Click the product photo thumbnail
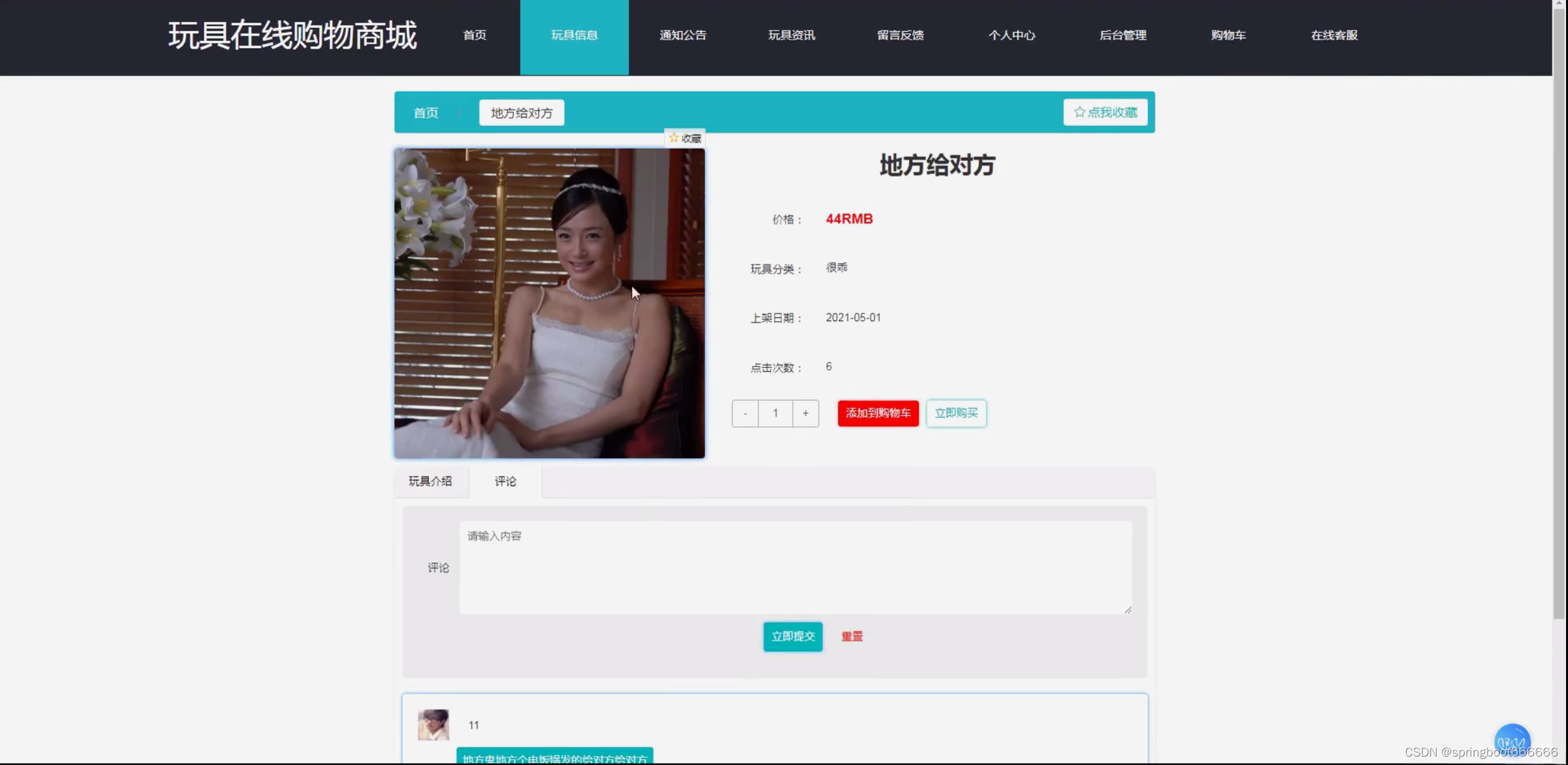1568x765 pixels. pyautogui.click(x=549, y=304)
